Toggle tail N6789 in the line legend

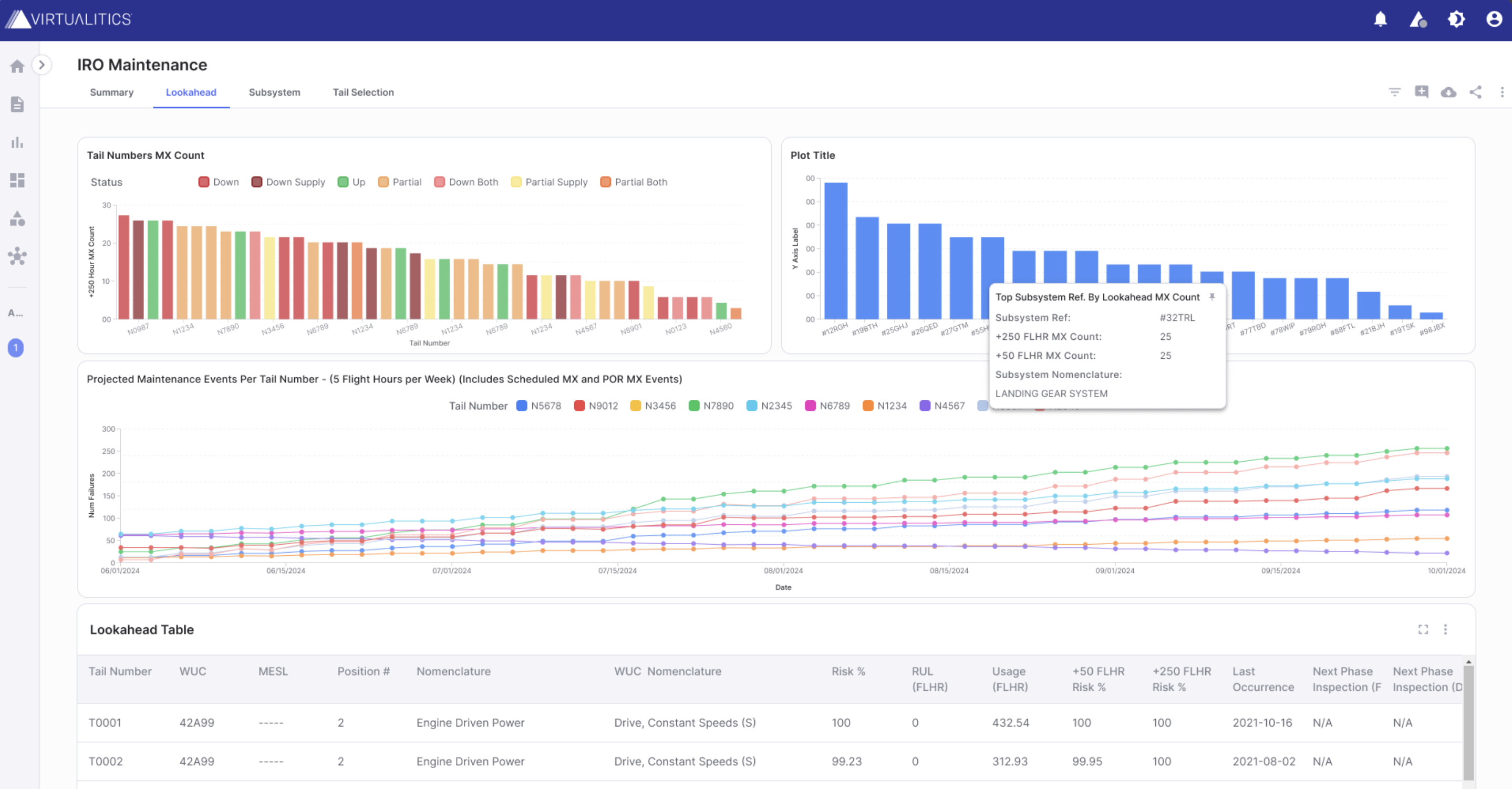click(827, 406)
